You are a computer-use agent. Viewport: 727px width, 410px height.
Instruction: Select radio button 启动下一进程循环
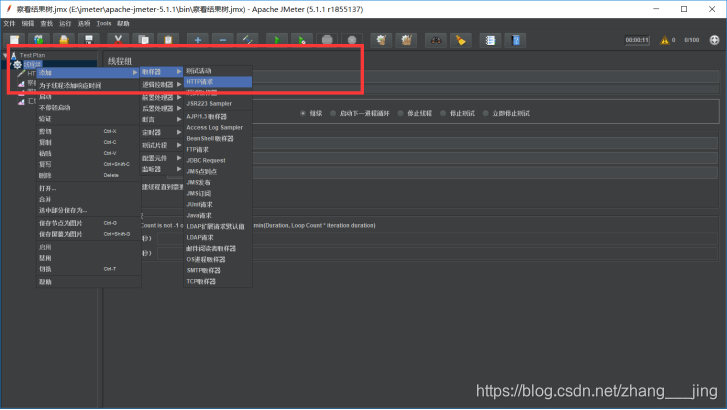click(333, 113)
